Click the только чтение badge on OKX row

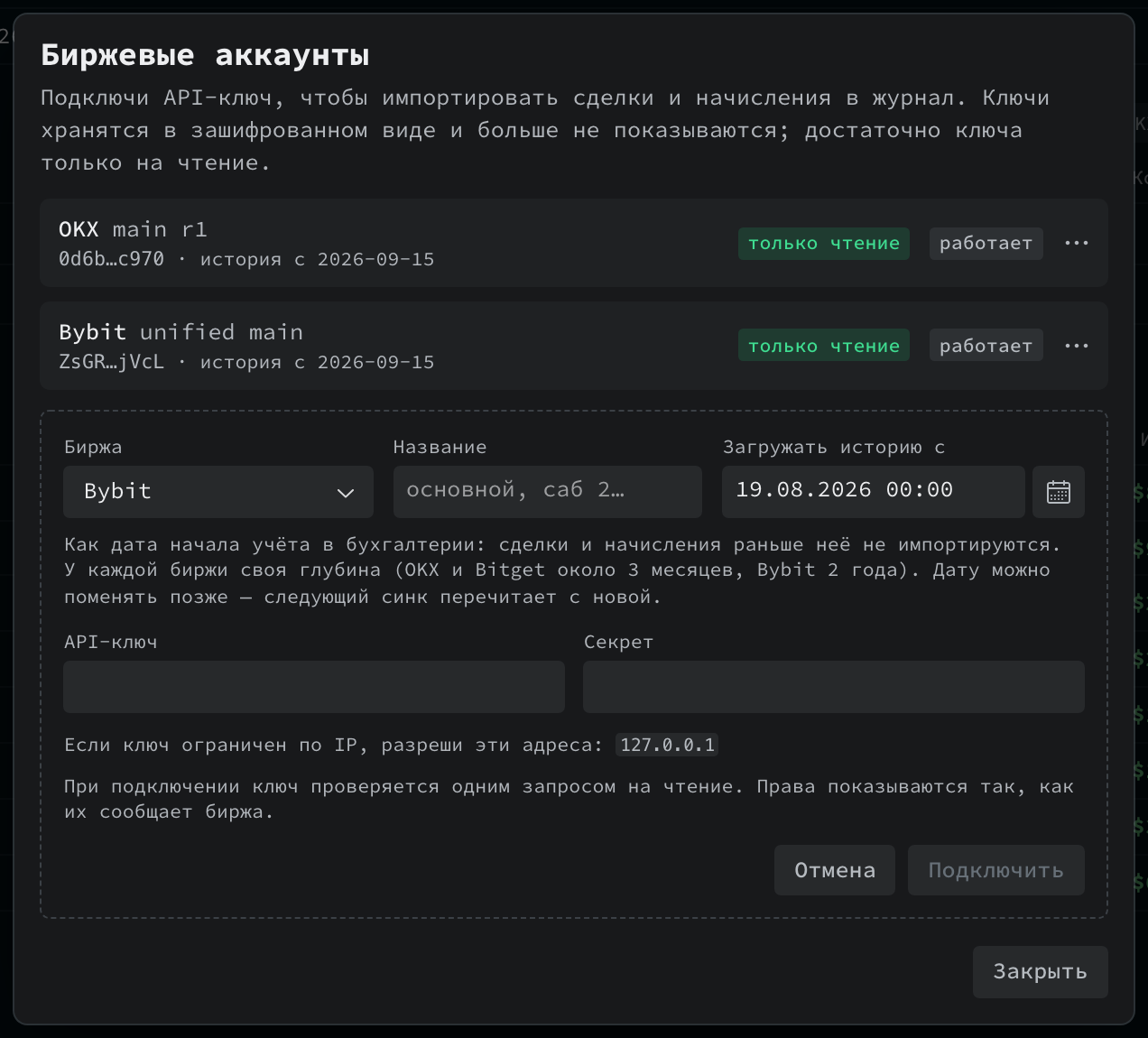tap(824, 244)
